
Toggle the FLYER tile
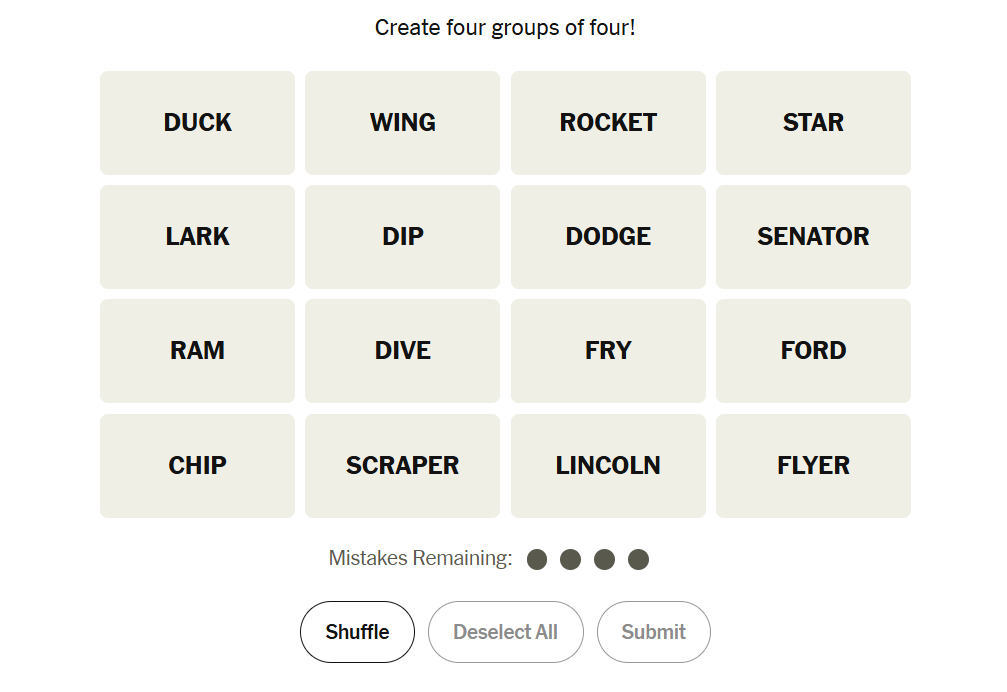pos(813,466)
